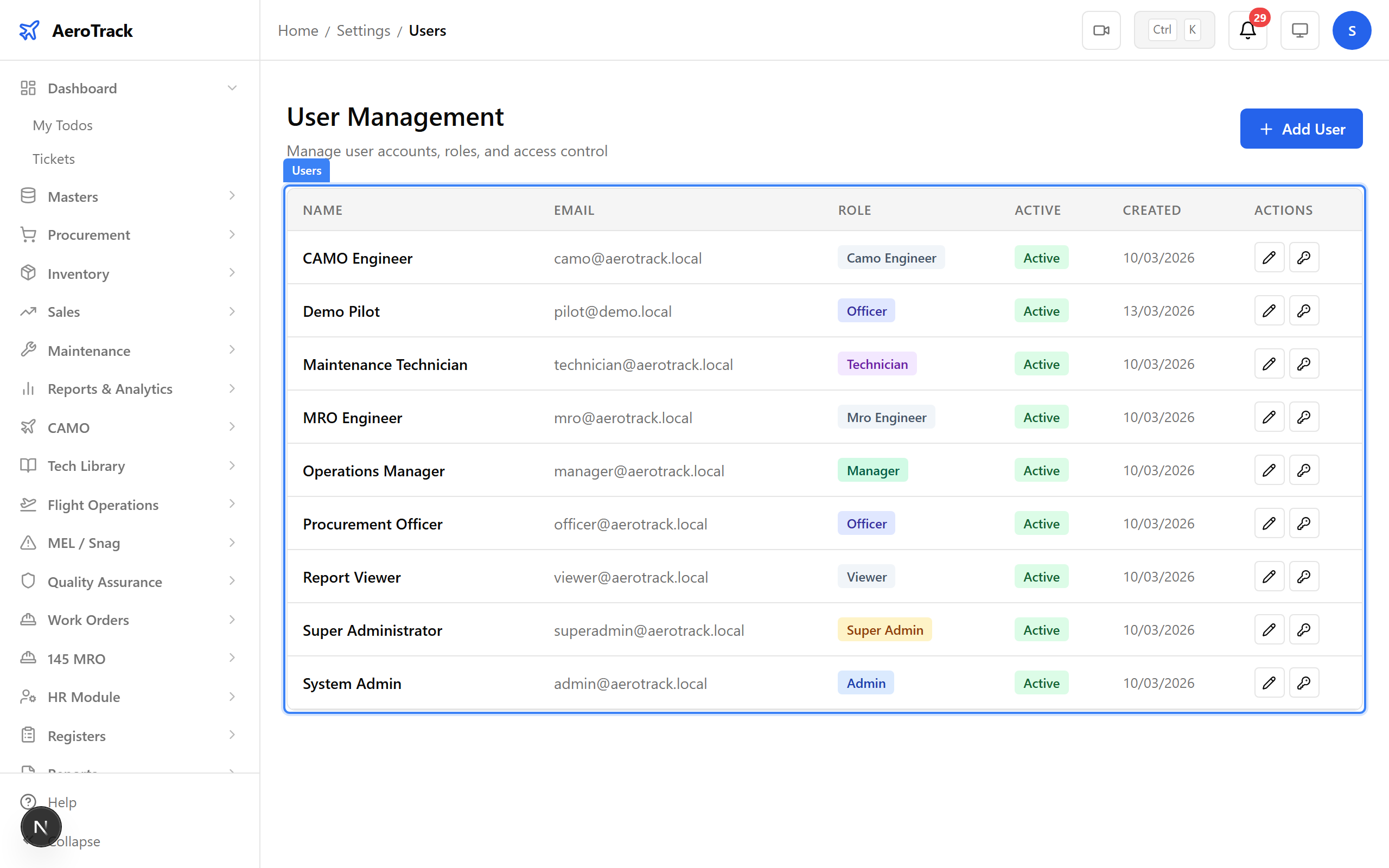Image resolution: width=1389 pixels, height=868 pixels.
Task: Expand the Masters menu
Action: coord(72,196)
